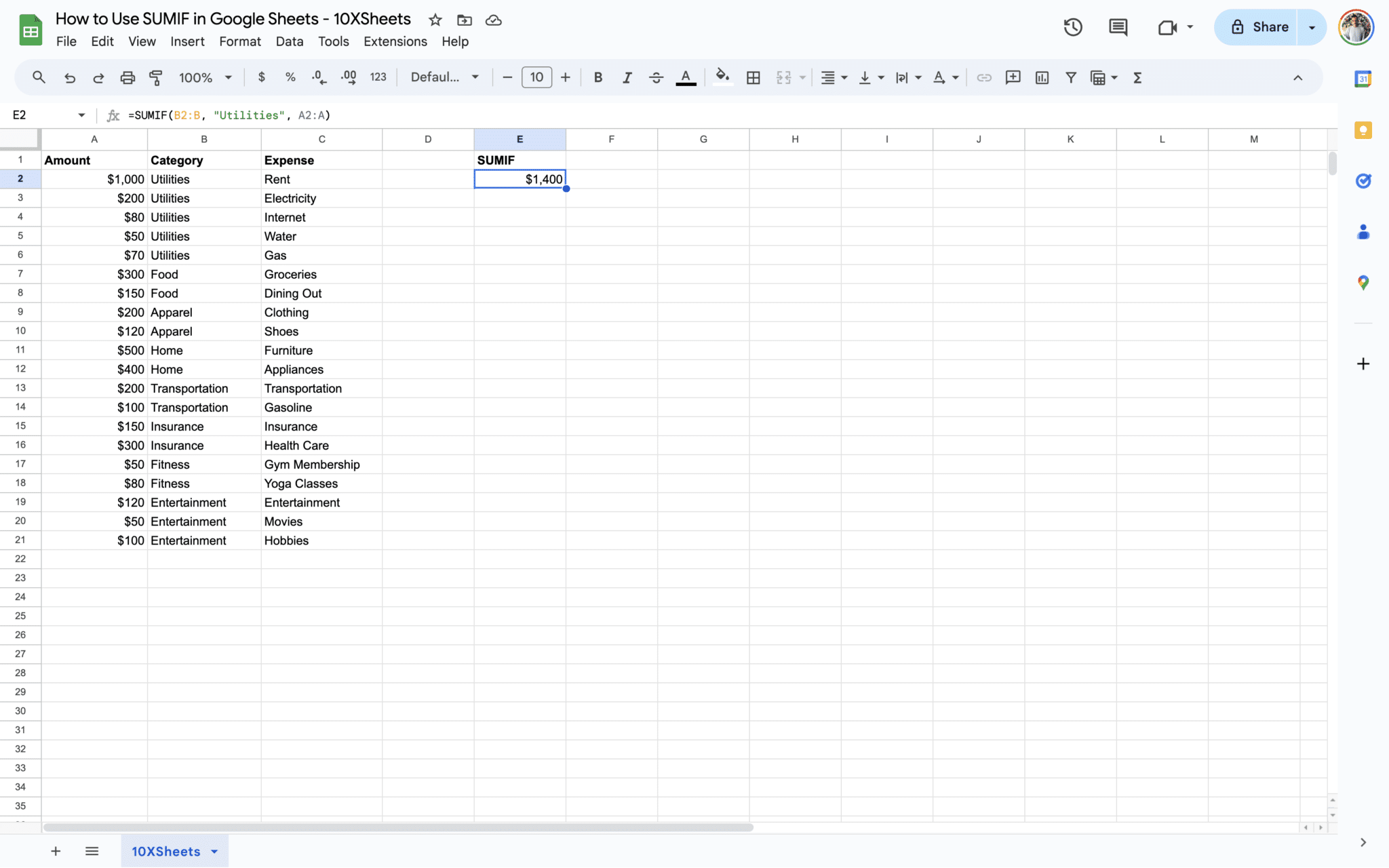The image size is (1389, 868).
Task: Toggle strikethrough formatting
Action: click(656, 77)
